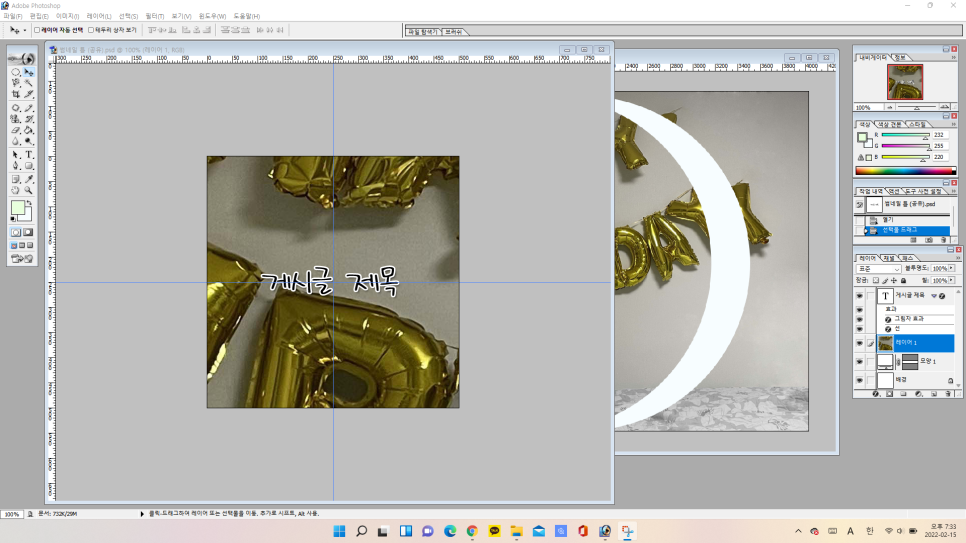Select the Blur tool
This screenshot has width=966, height=543.
[15, 141]
